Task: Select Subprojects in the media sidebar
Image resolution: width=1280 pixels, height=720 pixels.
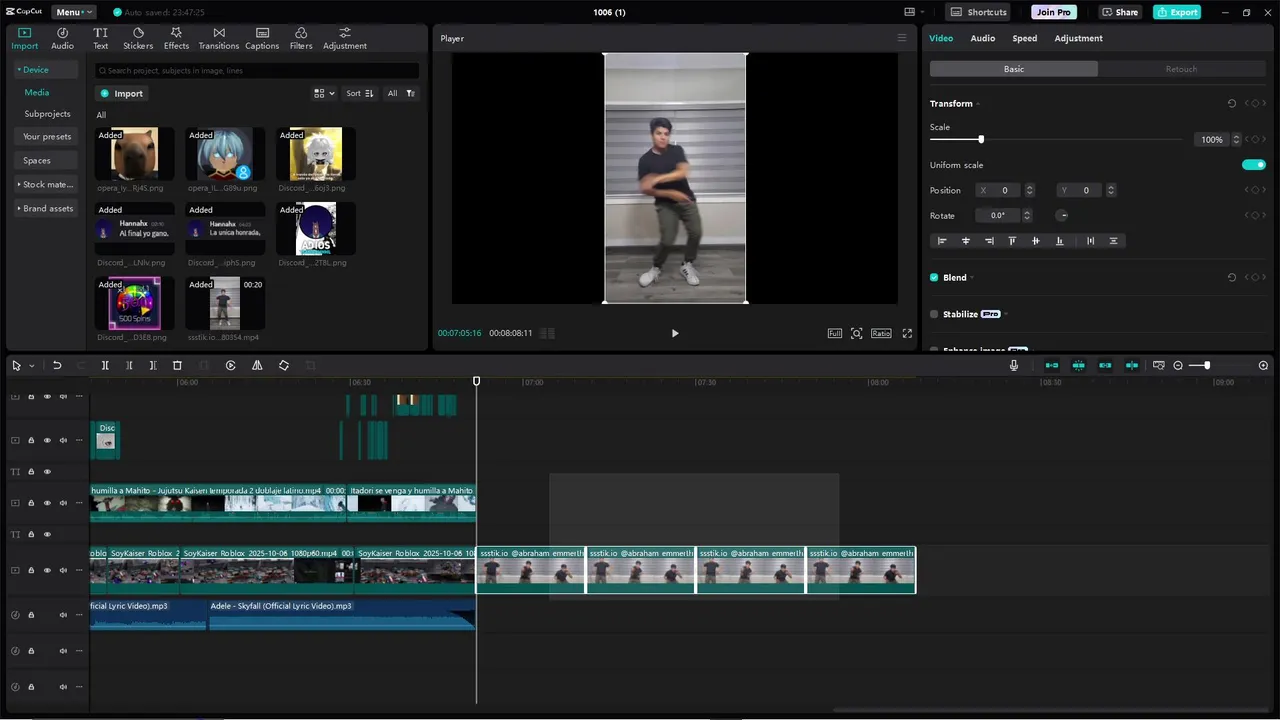Action: click(x=48, y=114)
